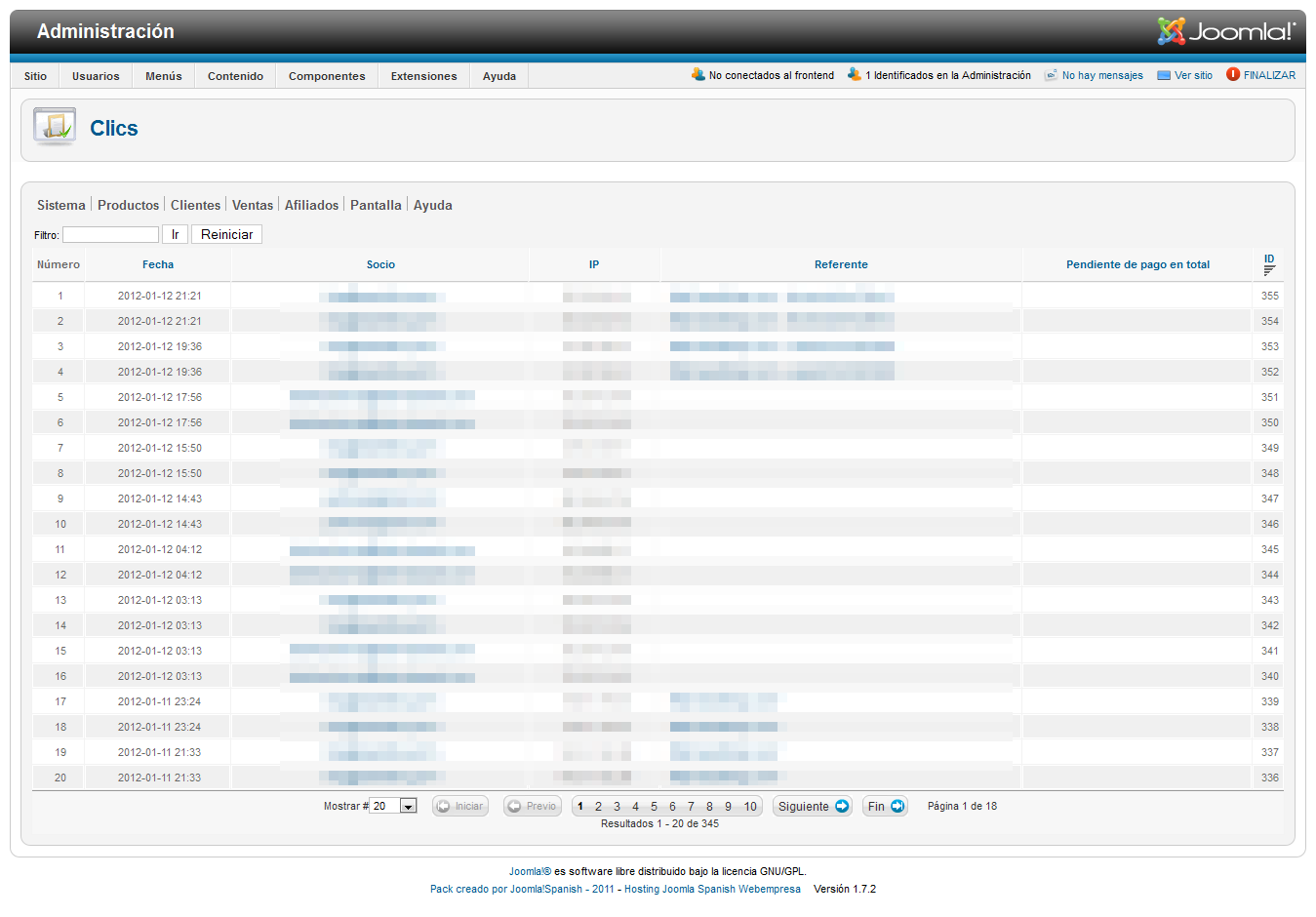1316x917 pixels.
Task: Click No conectados al frontend status text
Action: [x=772, y=75]
